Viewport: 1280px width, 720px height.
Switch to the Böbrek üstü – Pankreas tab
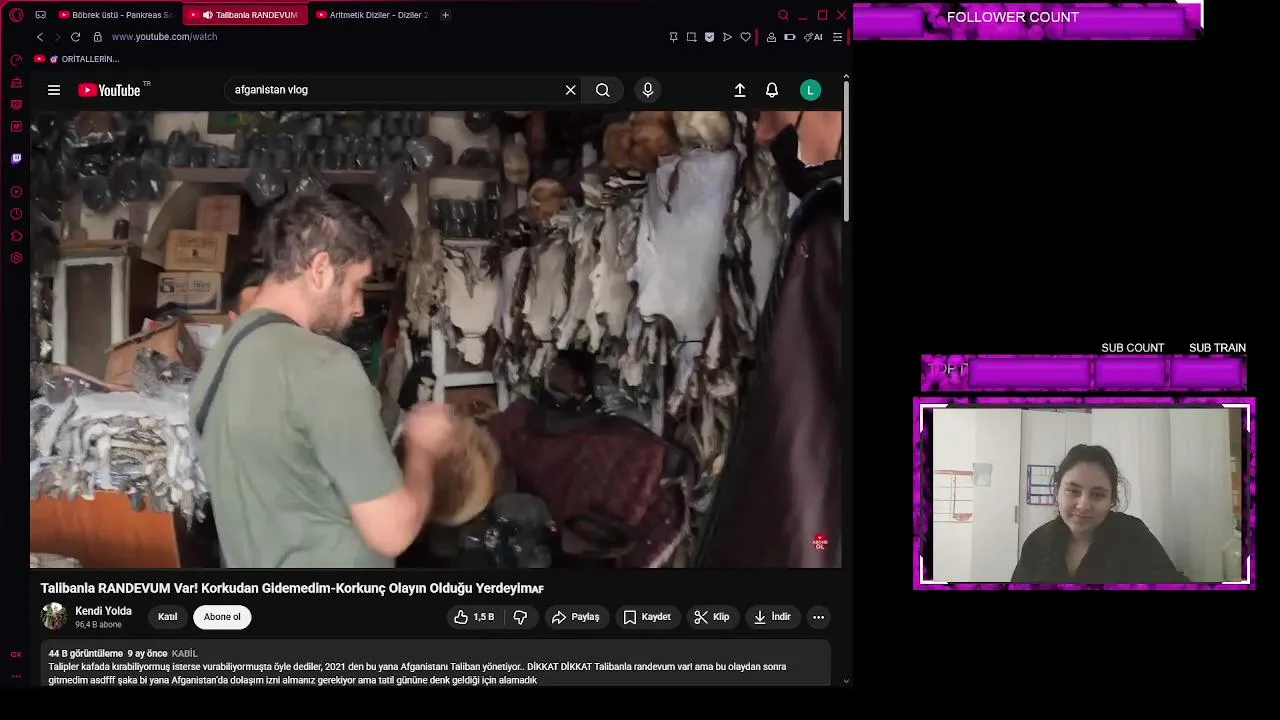coord(115,15)
